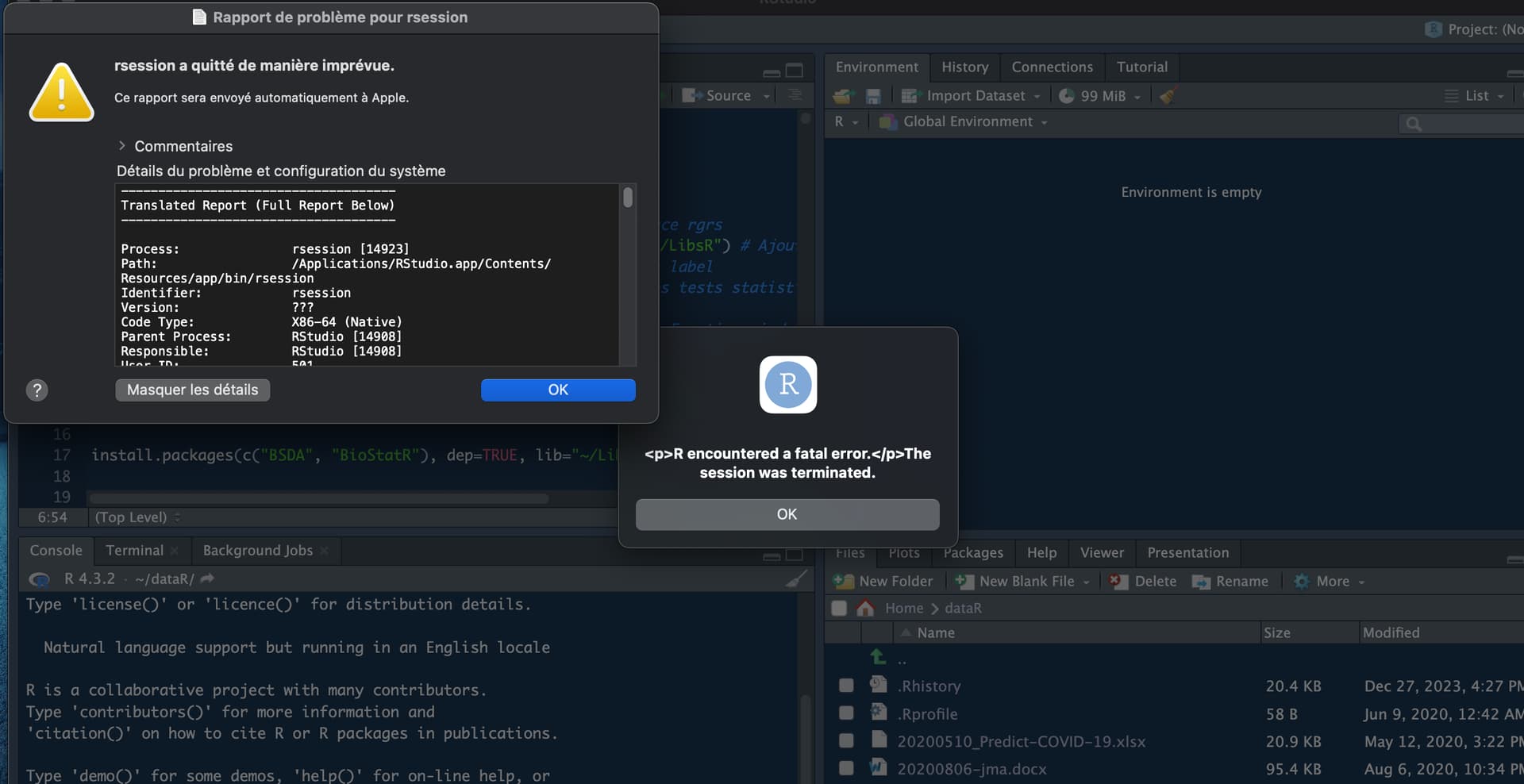Open the R language dropdown in Environment
Screen dimensions: 1524x784
[846, 122]
